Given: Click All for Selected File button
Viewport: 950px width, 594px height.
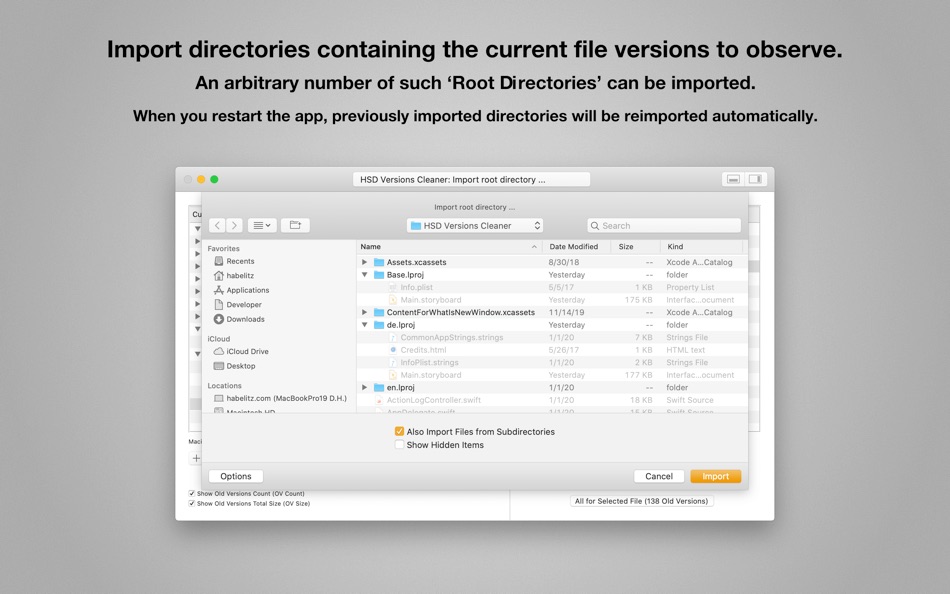Looking at the screenshot, I should 642,501.
